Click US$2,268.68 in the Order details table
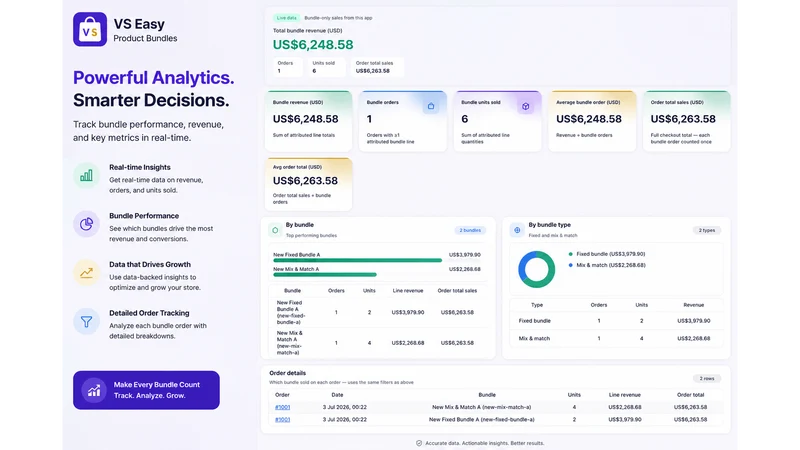800x450 pixels. click(x=624, y=407)
